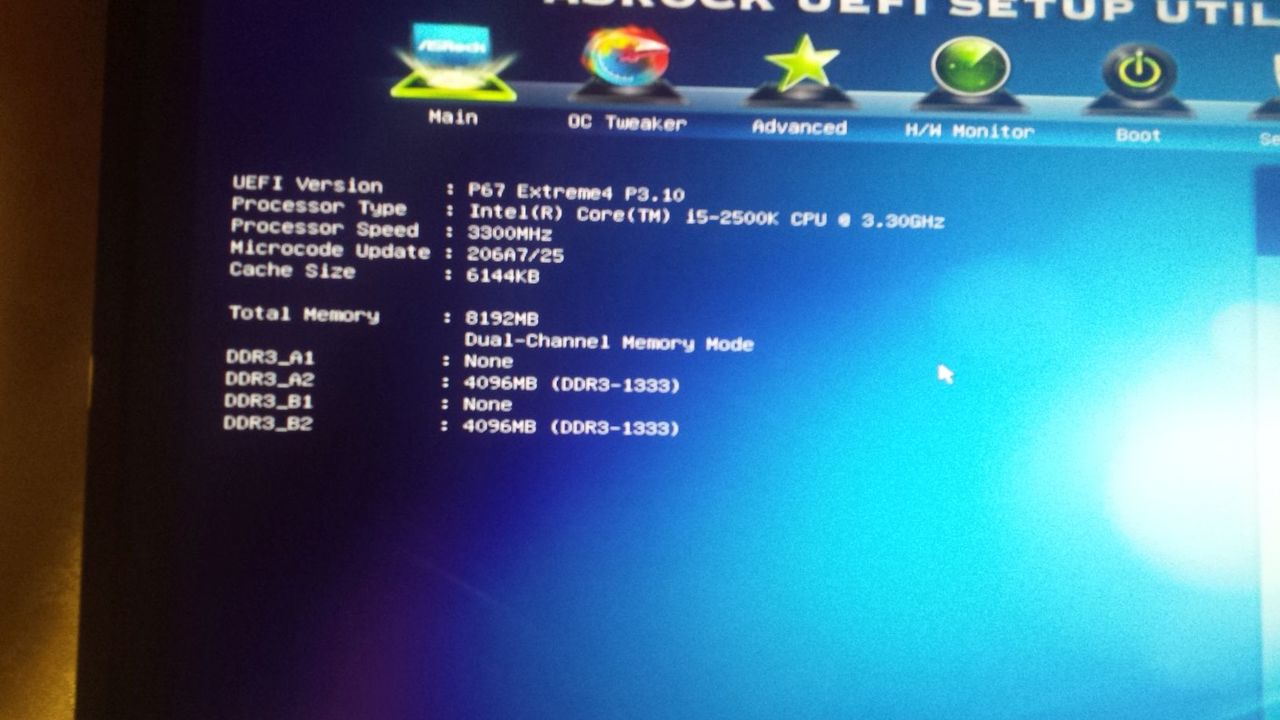Screen dimensions: 1280x720
Task: Select the 8192MB total memory value
Action: tap(502, 319)
